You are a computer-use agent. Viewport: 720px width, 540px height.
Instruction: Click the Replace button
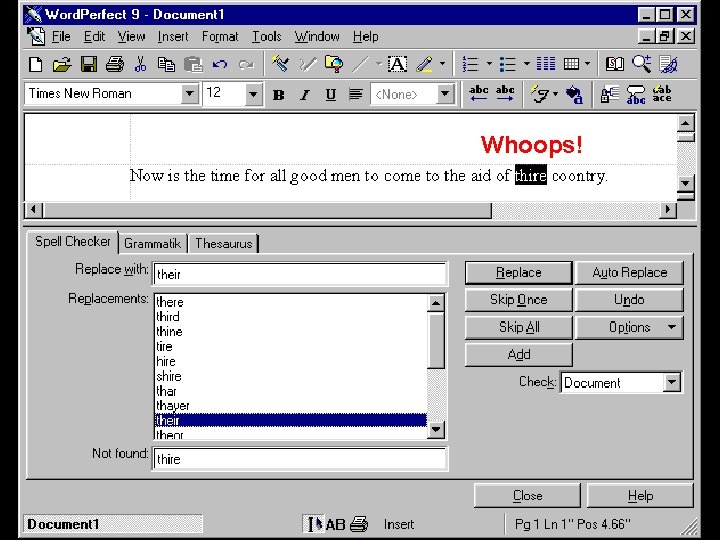pos(518,273)
